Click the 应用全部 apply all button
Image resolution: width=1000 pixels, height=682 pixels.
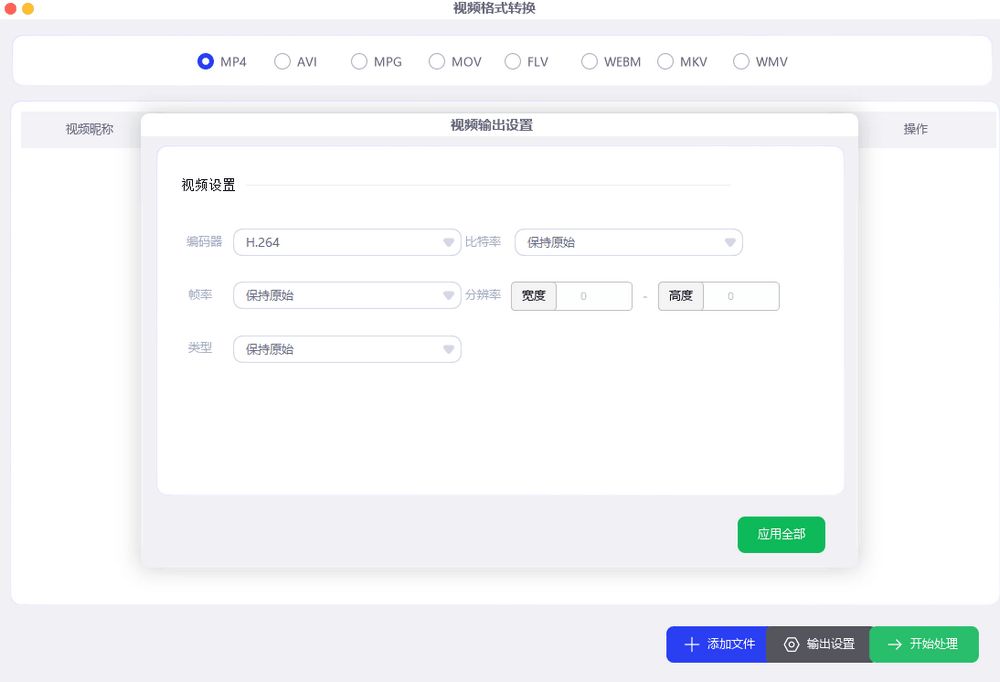point(781,534)
